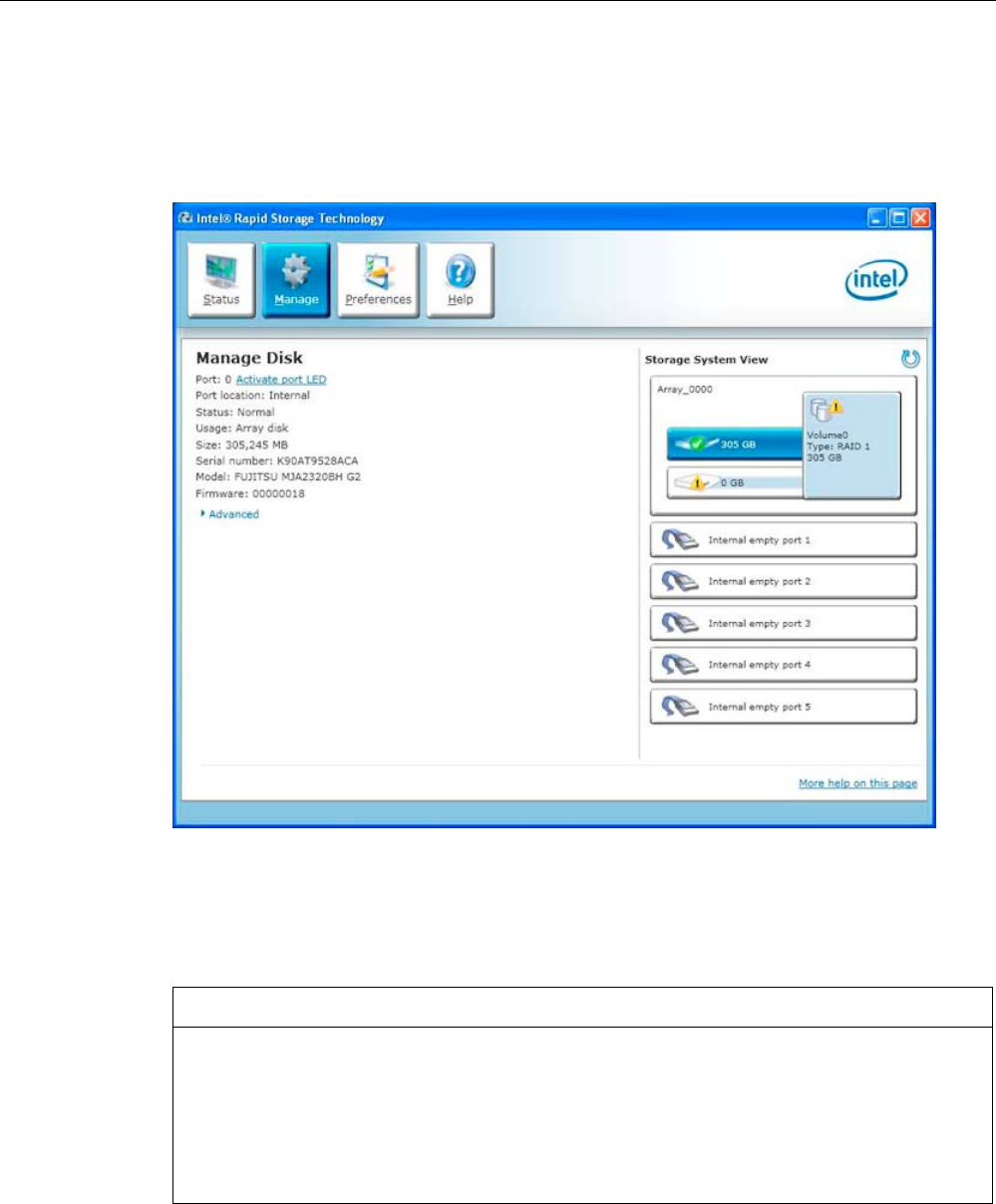
Task: Open the Status toolbar button
Action: 220,279
